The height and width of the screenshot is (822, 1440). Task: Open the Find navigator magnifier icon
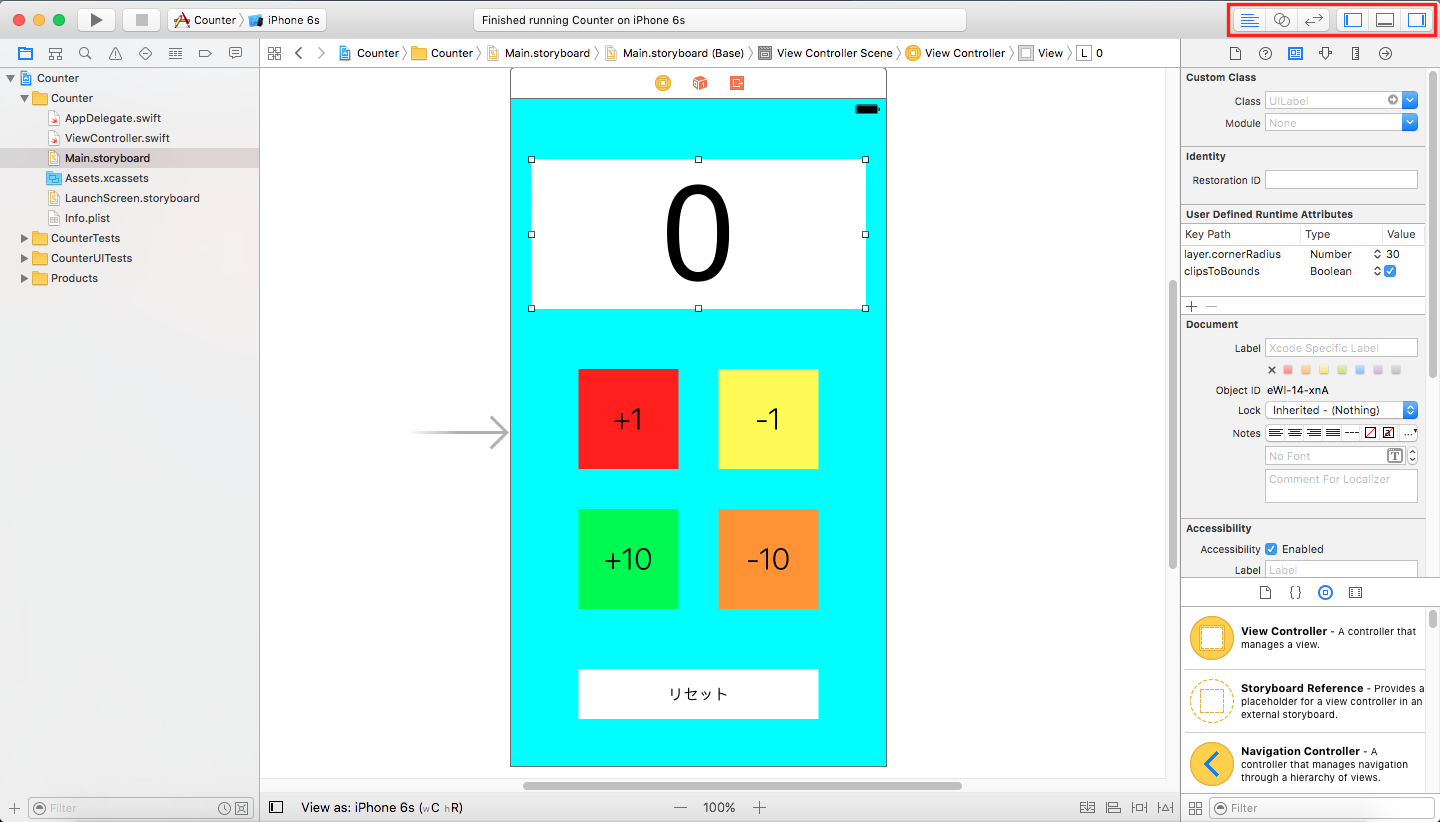[x=85, y=53]
